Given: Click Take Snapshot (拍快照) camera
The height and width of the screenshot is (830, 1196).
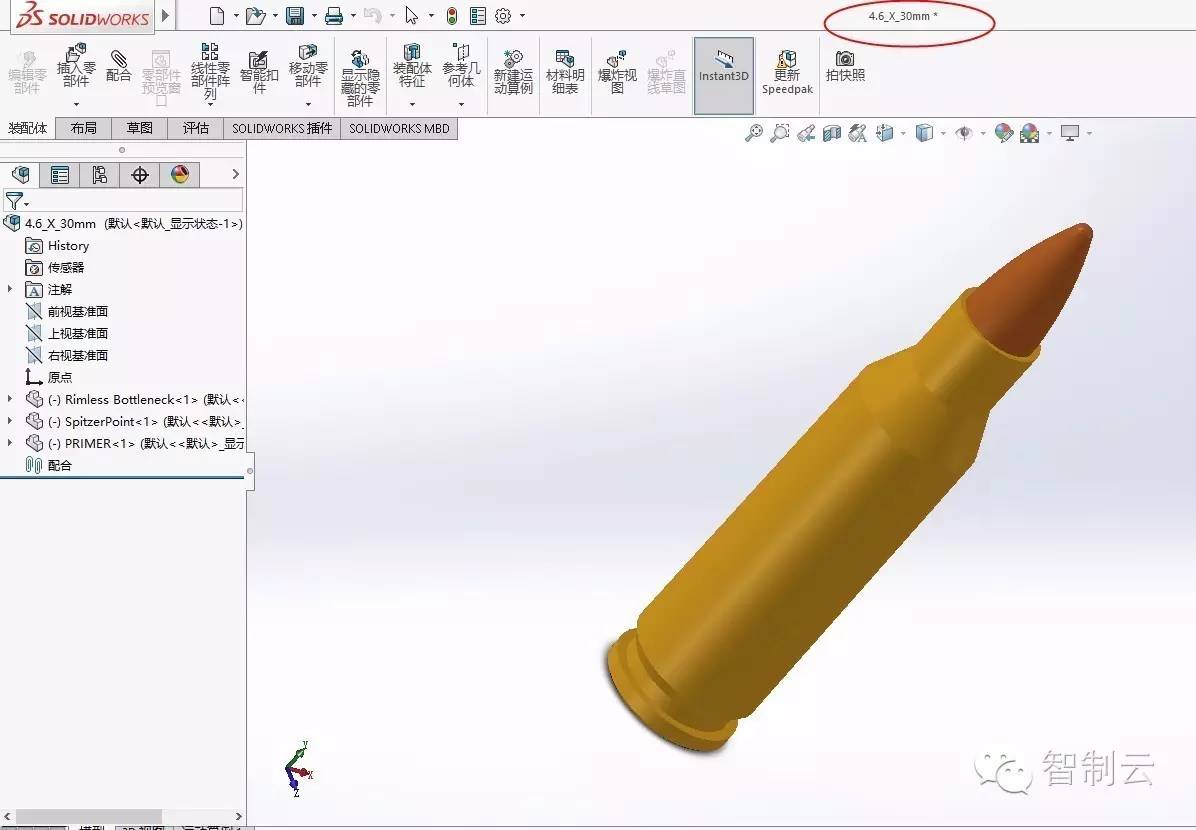Looking at the screenshot, I should (845, 66).
